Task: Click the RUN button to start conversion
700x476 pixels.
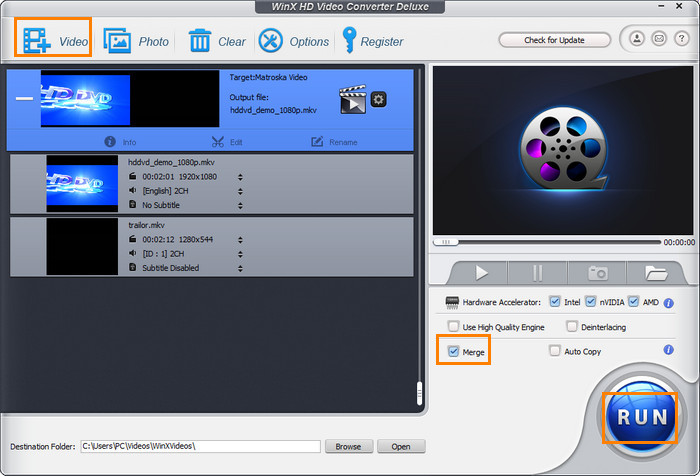Action: click(641, 417)
